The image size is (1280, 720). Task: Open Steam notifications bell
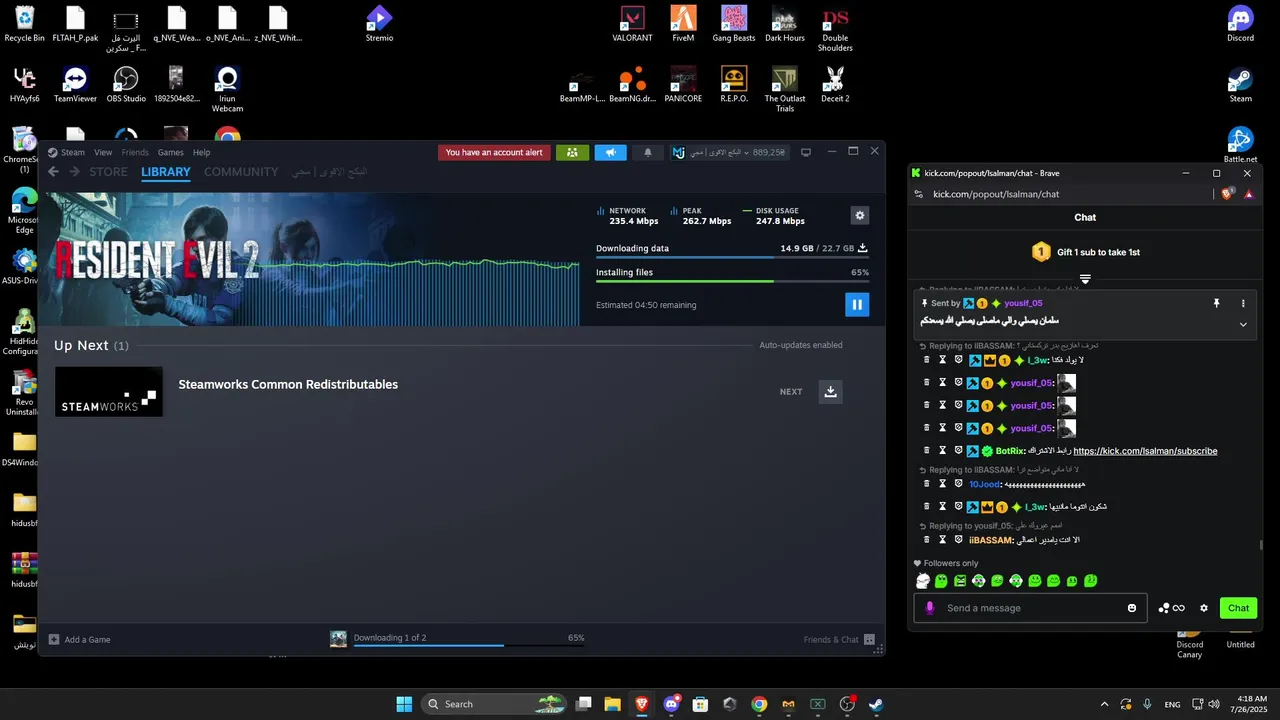[x=648, y=153]
